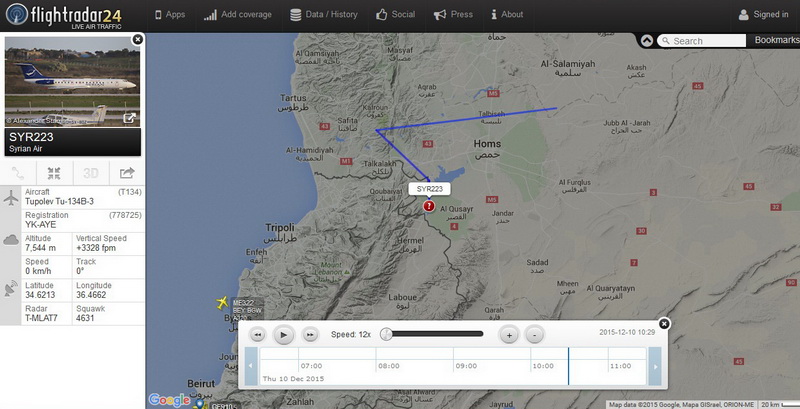This screenshot has width=800, height=409.
Task: Open the 3D view button
Action: [x=91, y=173]
